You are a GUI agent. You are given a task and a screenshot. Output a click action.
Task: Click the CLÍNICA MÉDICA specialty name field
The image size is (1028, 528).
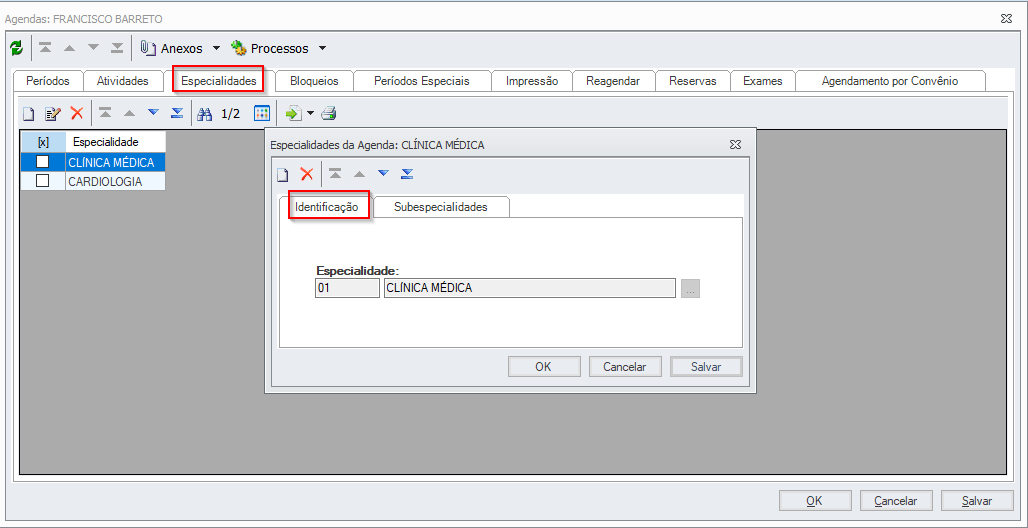click(530, 288)
